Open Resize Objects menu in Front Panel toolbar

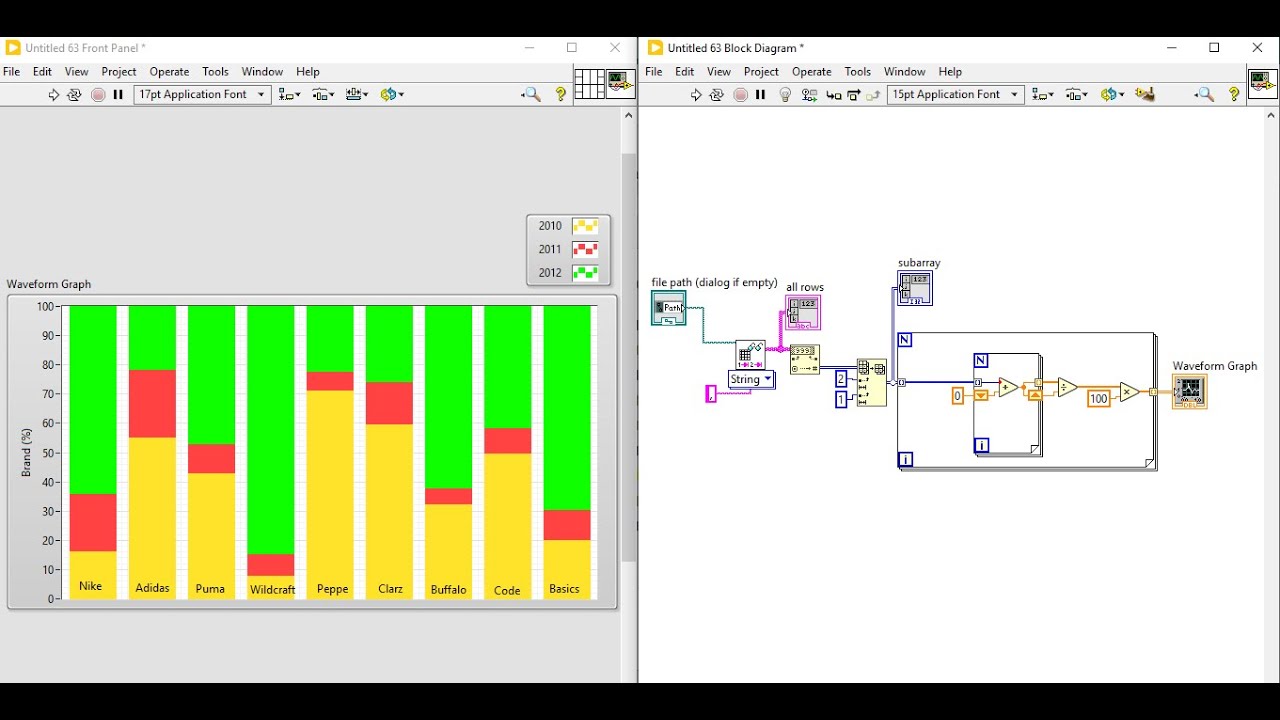[x=356, y=95]
